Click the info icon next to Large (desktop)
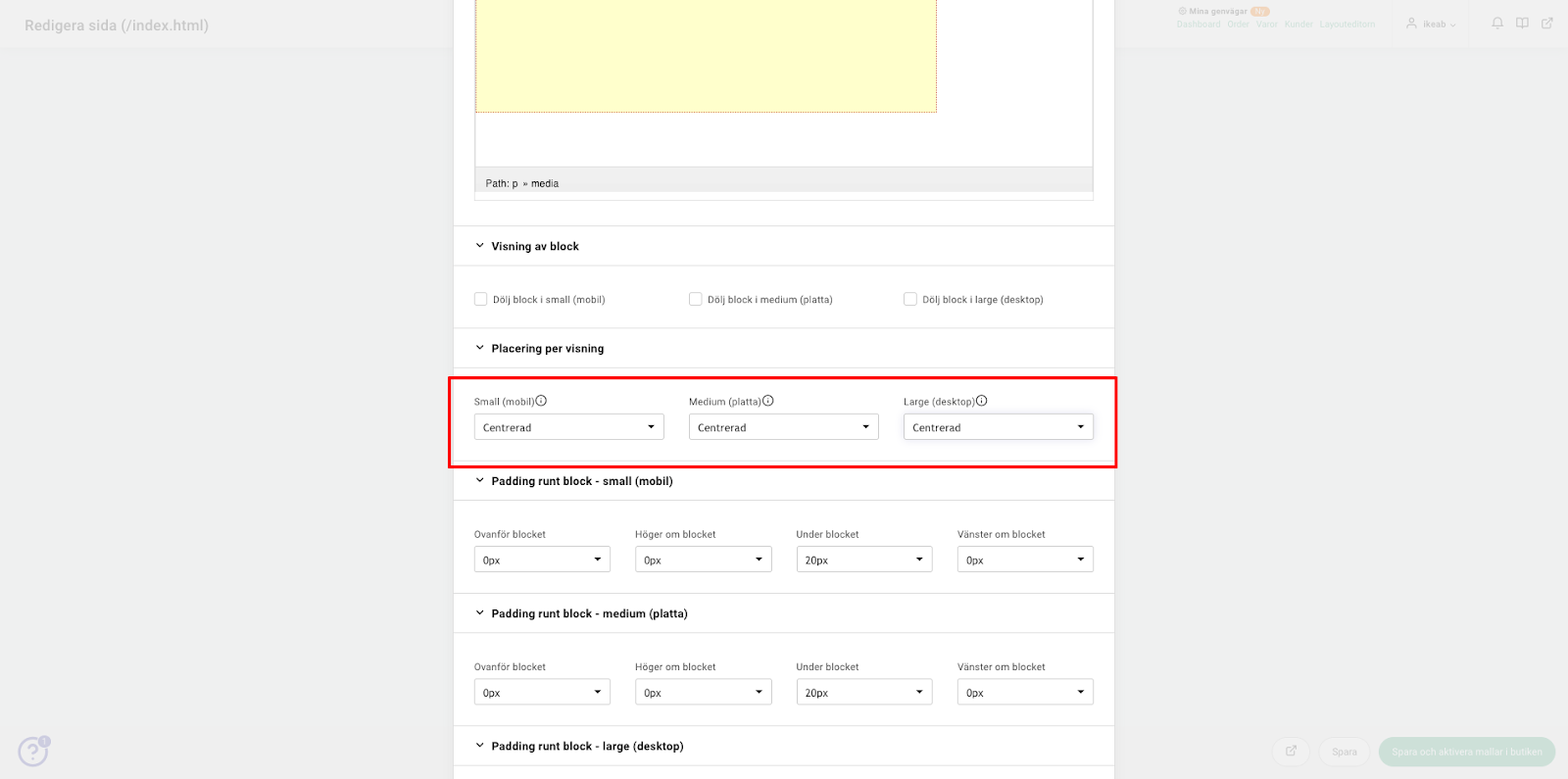 click(982, 401)
